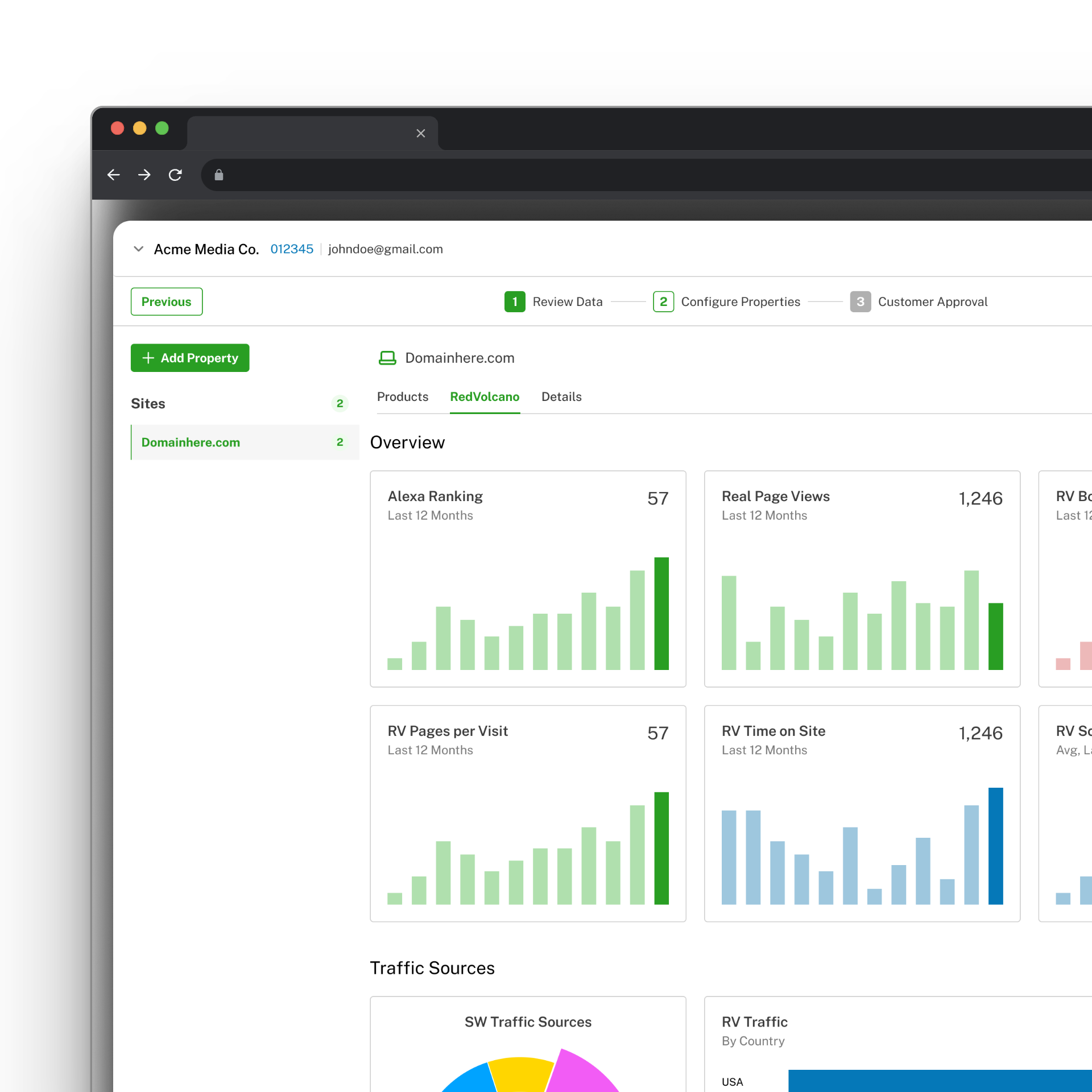
Task: Click the dark blue bar in RV Time on Site
Action: (995, 846)
